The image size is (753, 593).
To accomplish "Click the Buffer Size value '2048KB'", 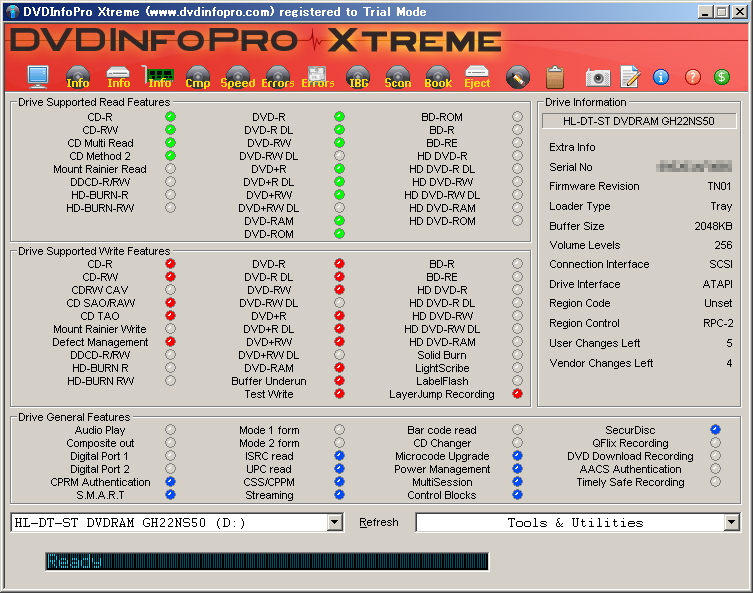I will click(713, 226).
